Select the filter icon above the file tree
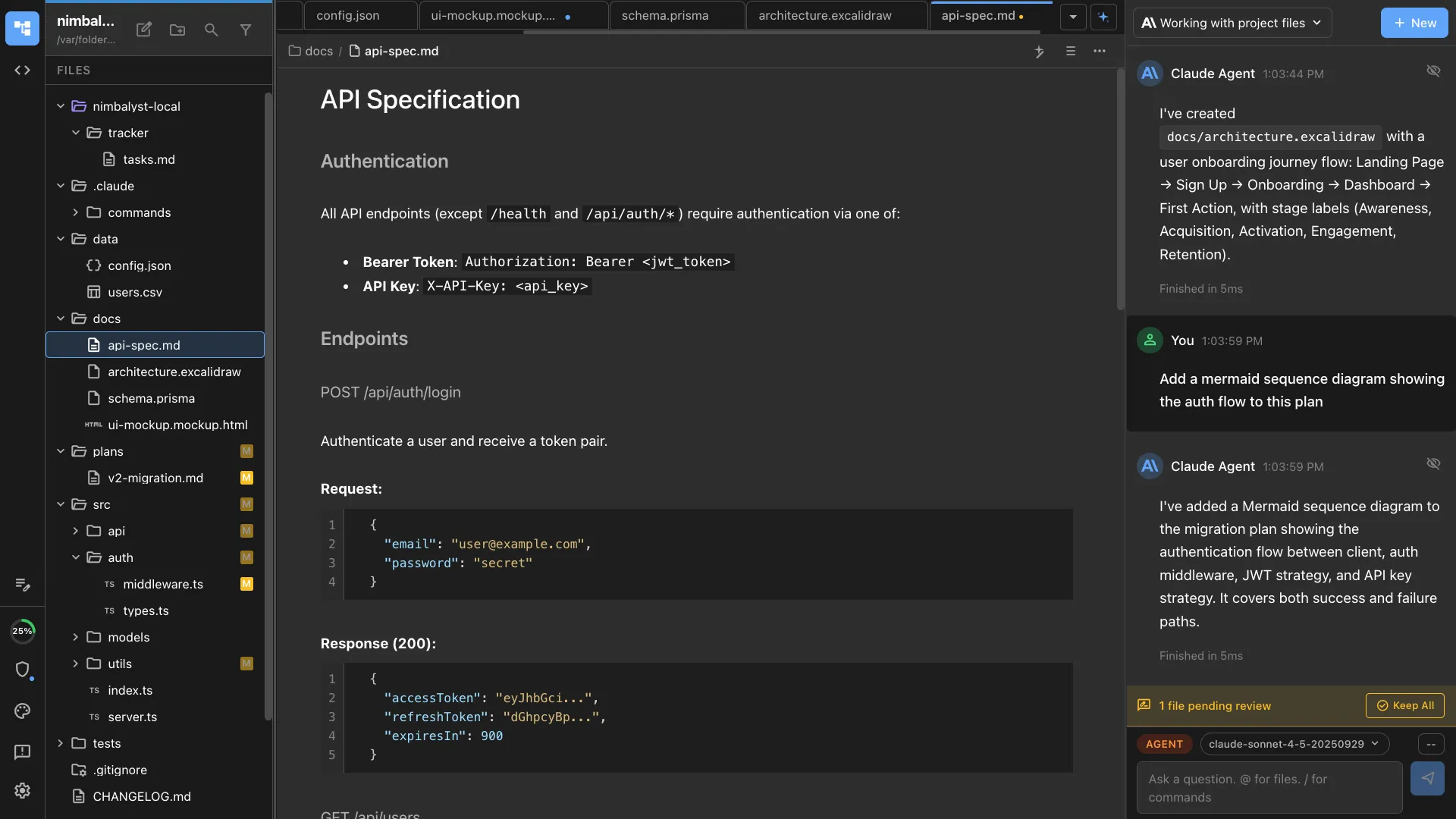This screenshot has width=1456, height=819. tap(246, 30)
